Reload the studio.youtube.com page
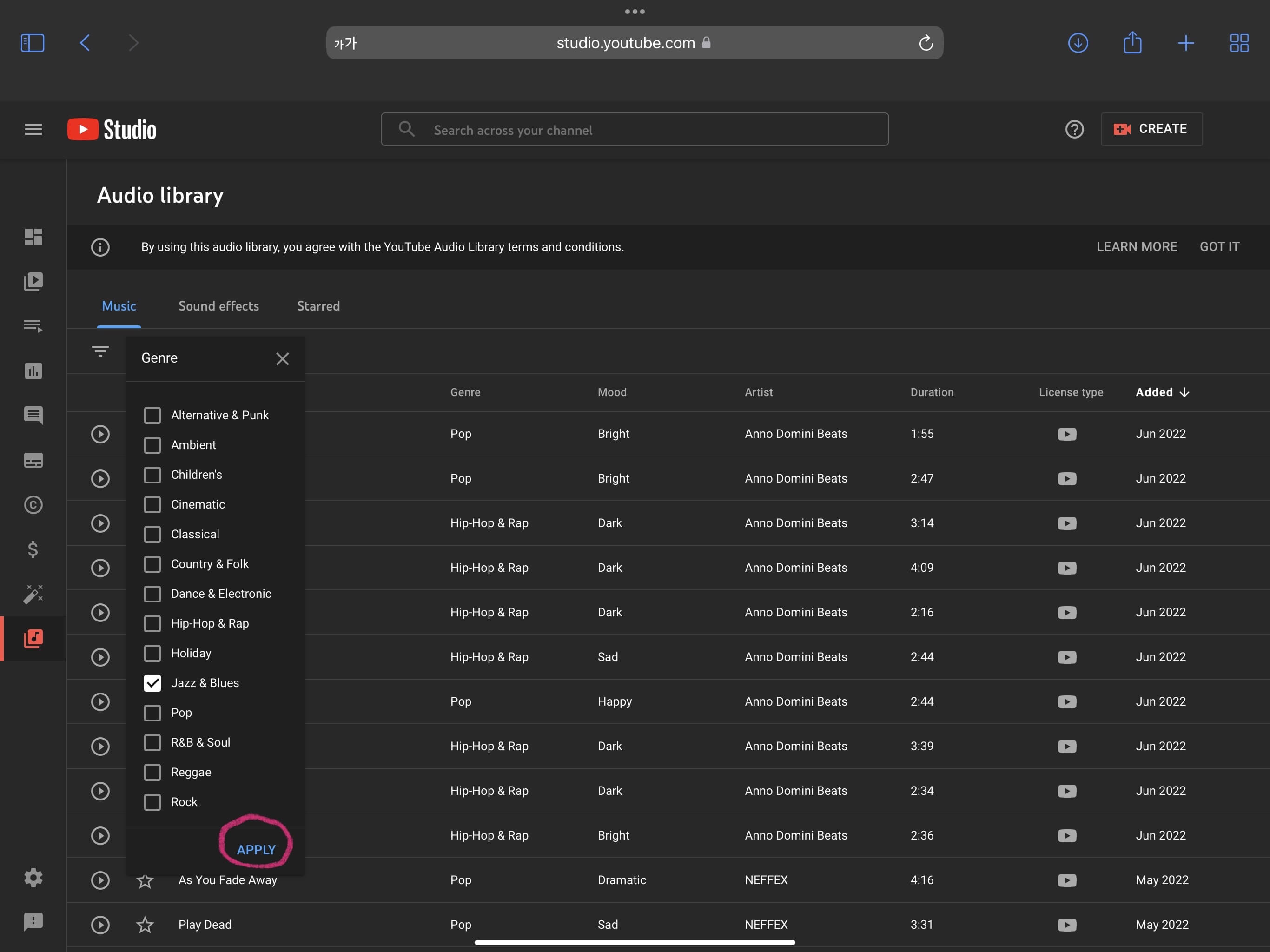The width and height of the screenshot is (1270, 952). 926,43
